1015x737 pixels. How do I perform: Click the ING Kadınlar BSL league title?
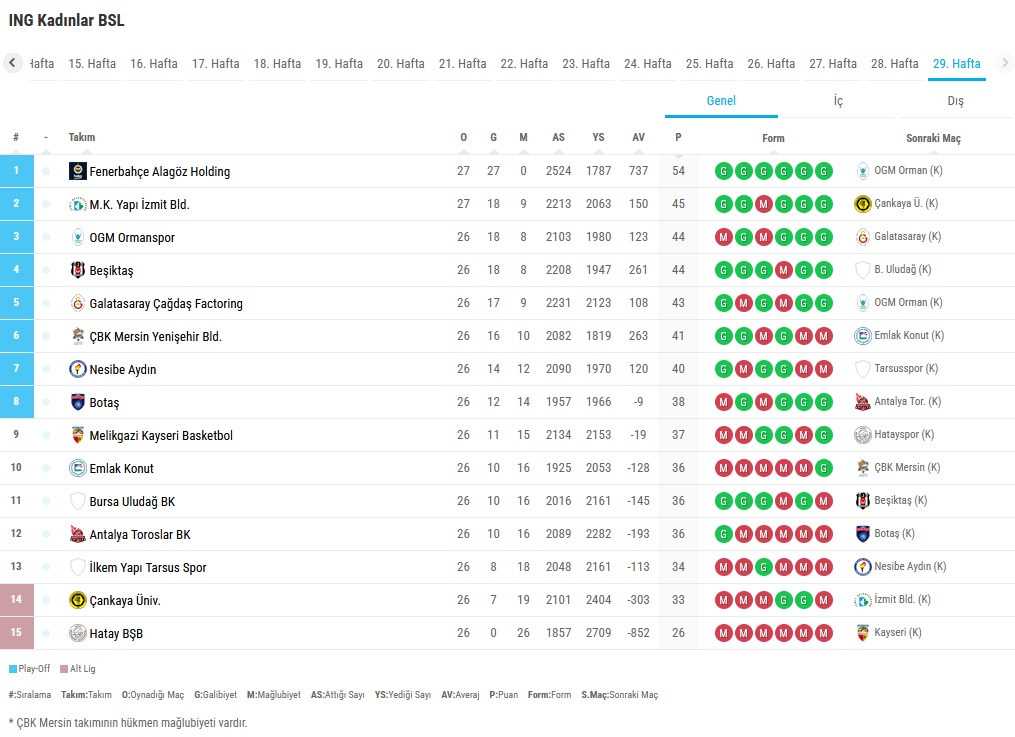point(66,20)
